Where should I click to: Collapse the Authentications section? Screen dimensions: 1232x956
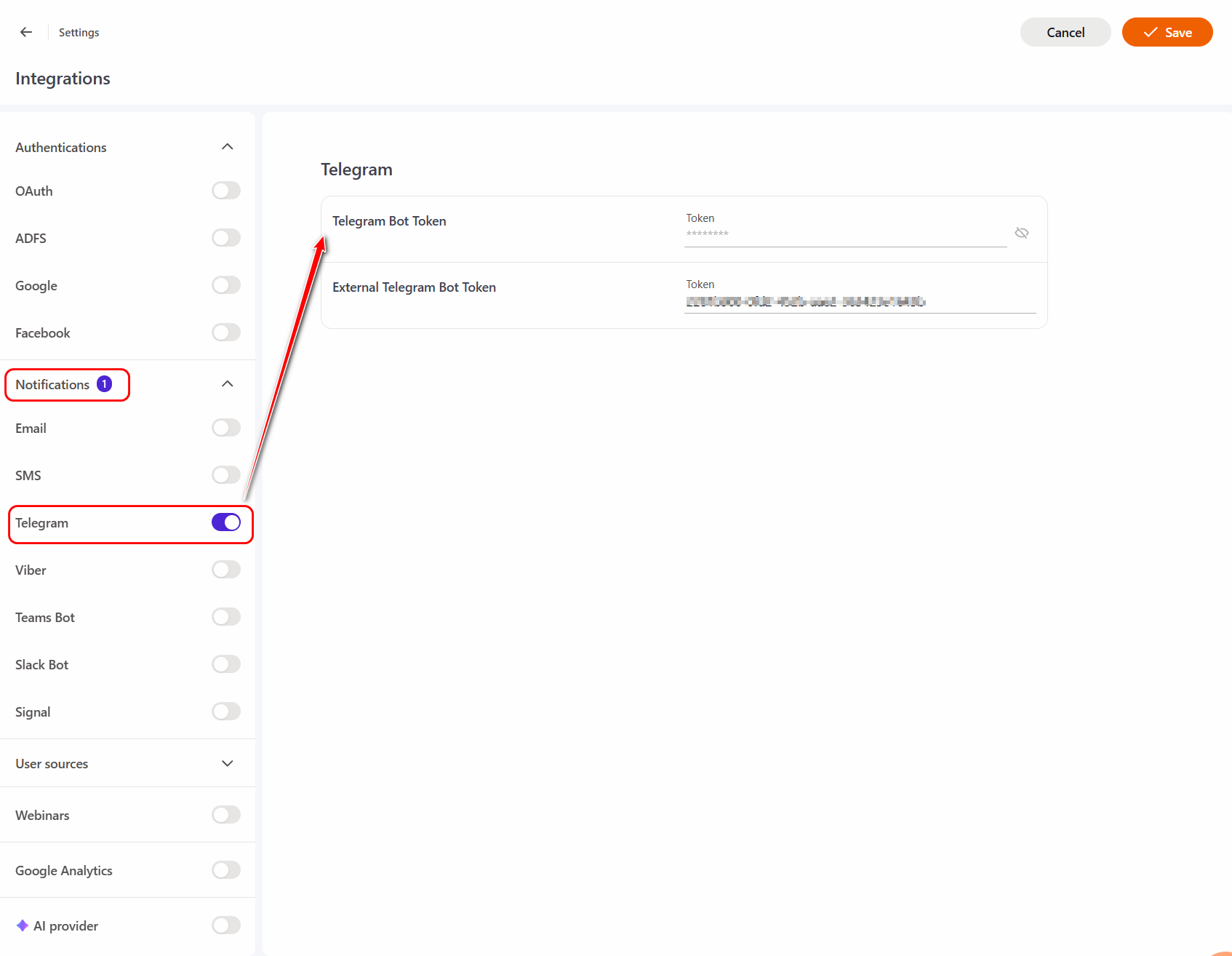[228, 147]
